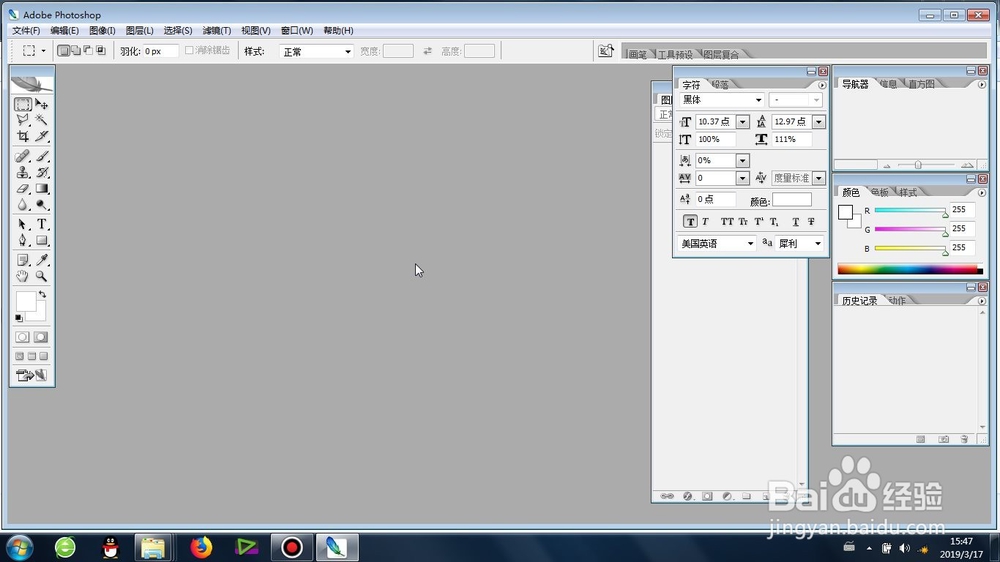
Task: Click the vertical scale field showing 100%
Action: (x=716, y=139)
